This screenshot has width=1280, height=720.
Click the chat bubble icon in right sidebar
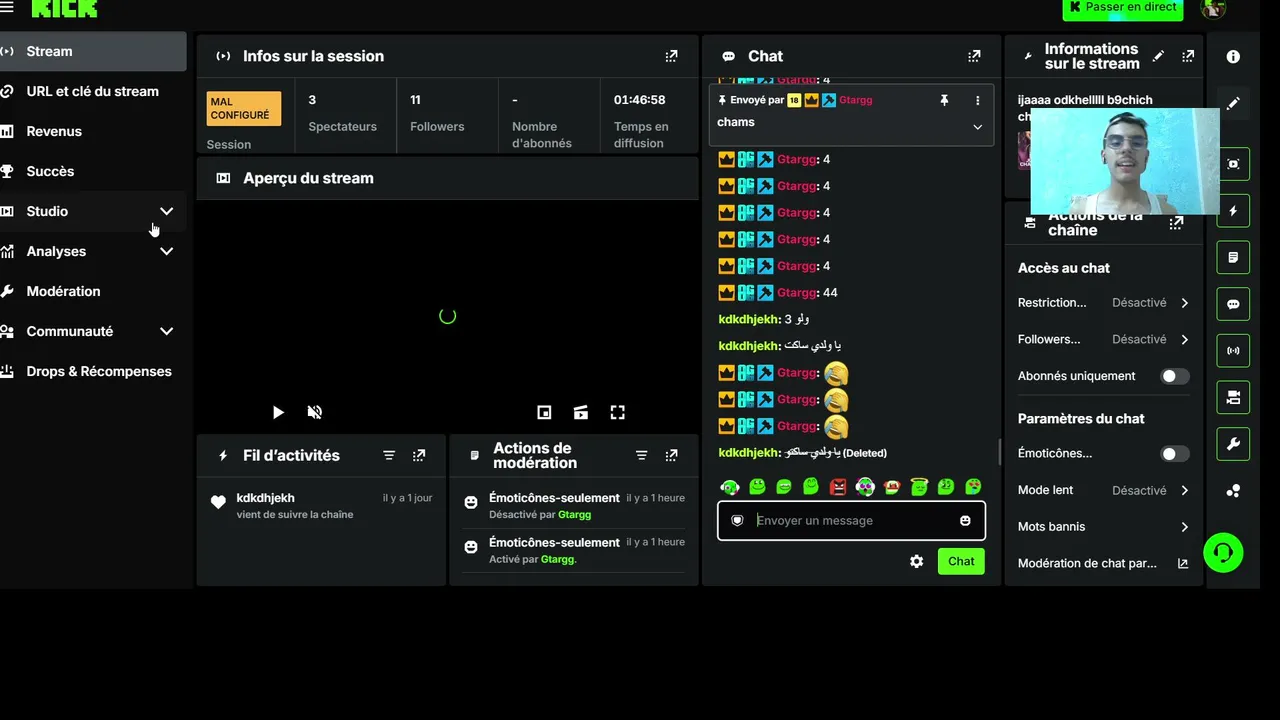tap(1233, 304)
